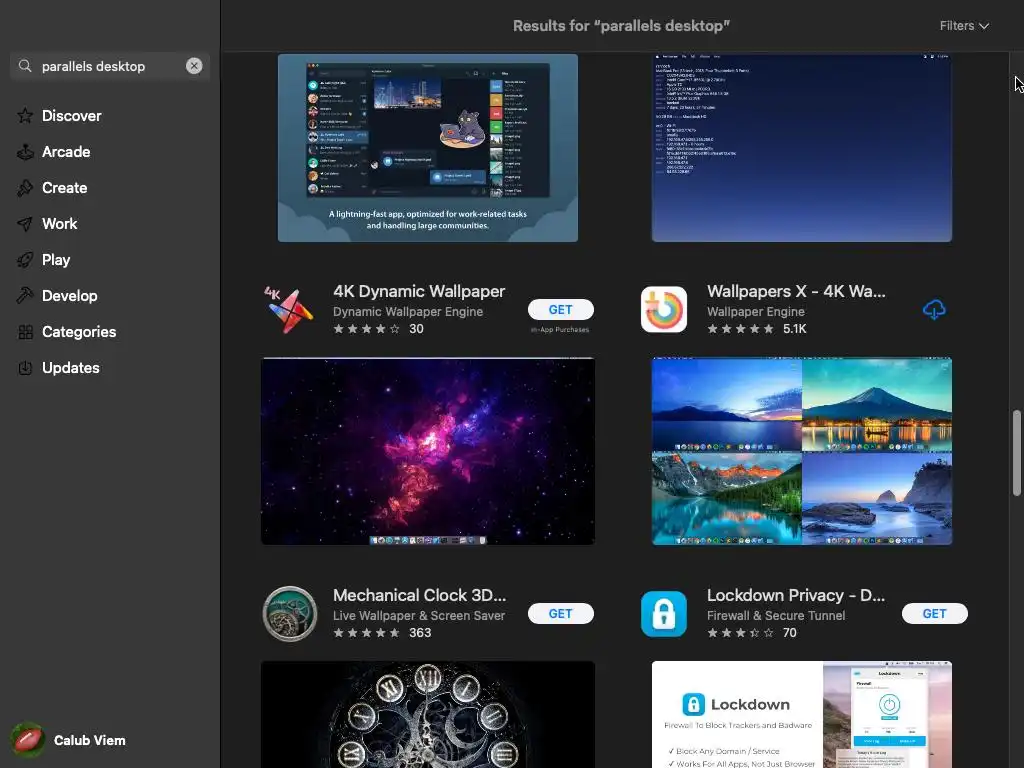
Task: Click the vertical scrollbar thumb
Action: click(1016, 453)
